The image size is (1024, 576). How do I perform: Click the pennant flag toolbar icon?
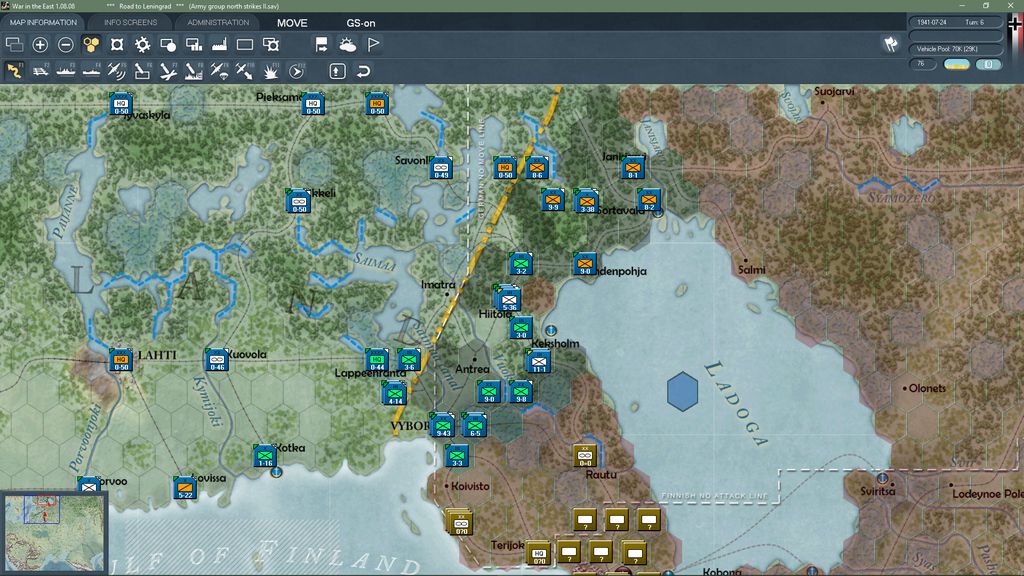tap(373, 44)
